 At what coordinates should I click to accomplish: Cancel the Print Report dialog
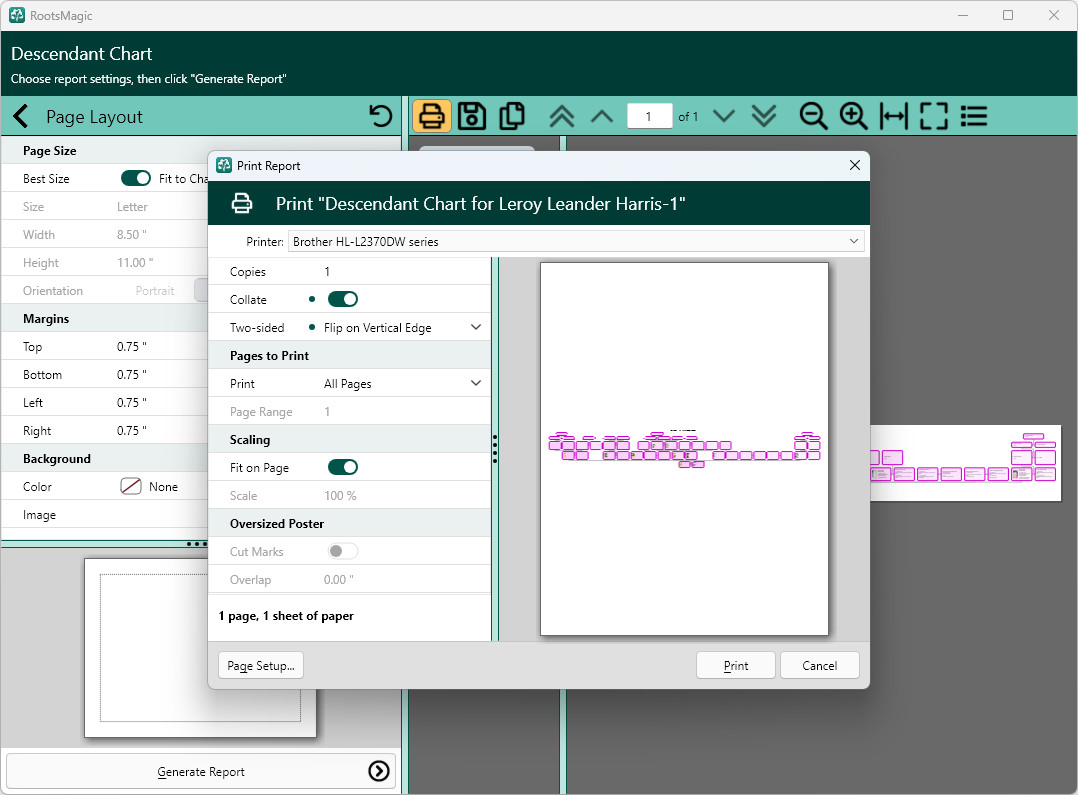820,665
